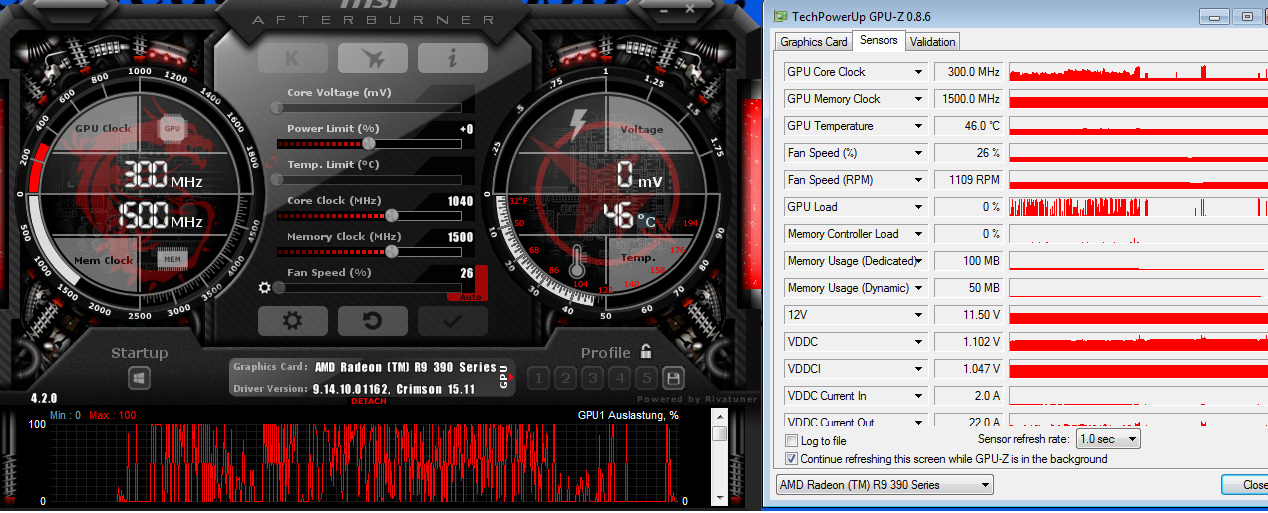The width and height of the screenshot is (1268, 513).
Task: Open the GPU Memory Clock sensor dropdown
Action: coord(918,99)
